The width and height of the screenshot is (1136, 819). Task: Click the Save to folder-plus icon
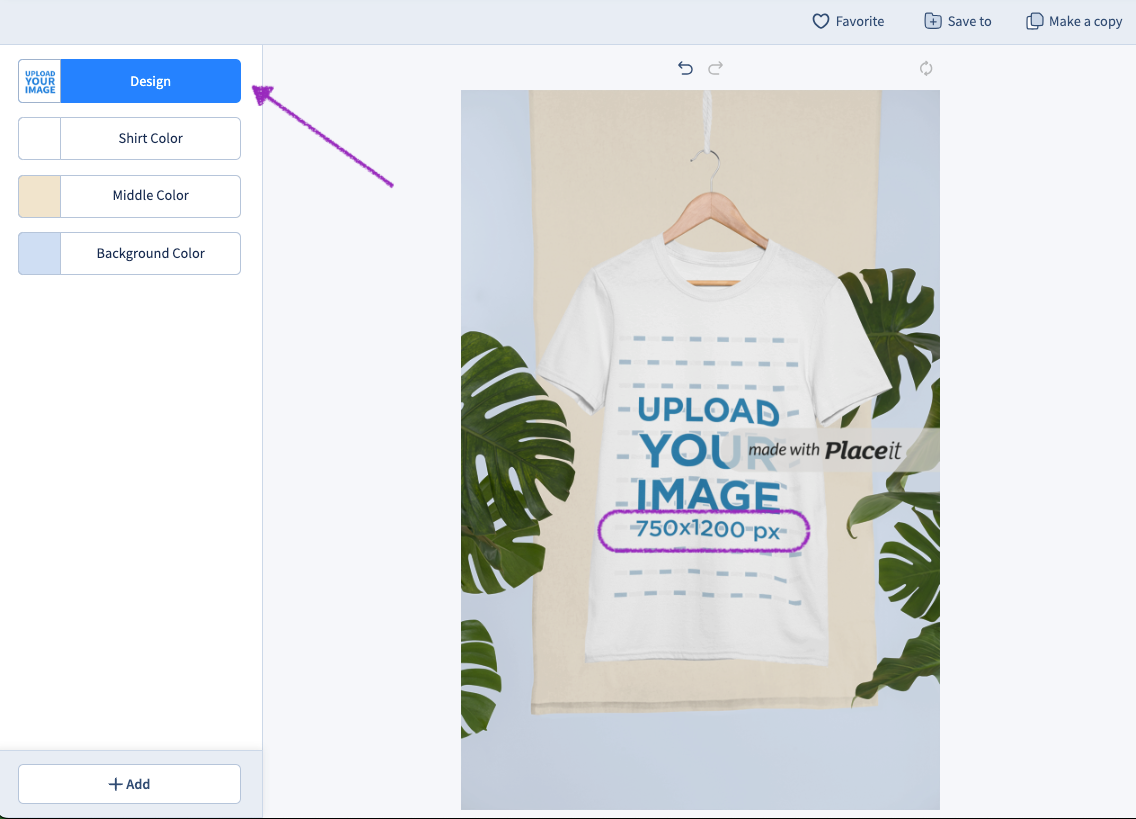point(932,21)
